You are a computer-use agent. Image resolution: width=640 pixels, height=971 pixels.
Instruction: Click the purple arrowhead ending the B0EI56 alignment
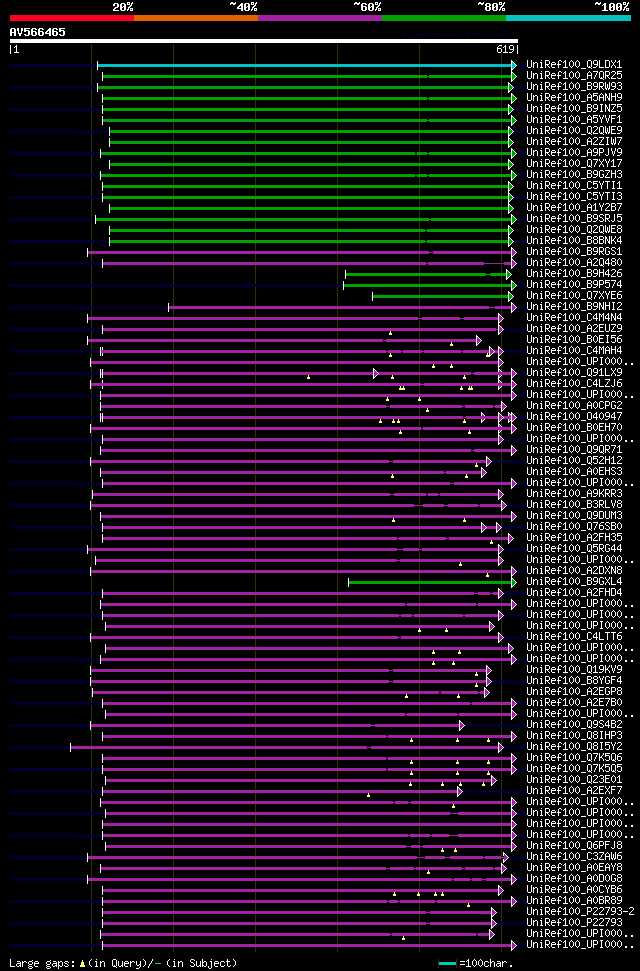pyautogui.click(x=478, y=341)
